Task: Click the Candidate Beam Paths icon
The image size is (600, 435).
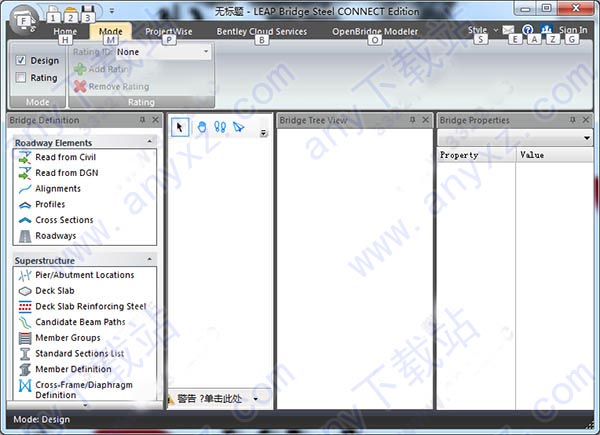Action: click(25, 323)
